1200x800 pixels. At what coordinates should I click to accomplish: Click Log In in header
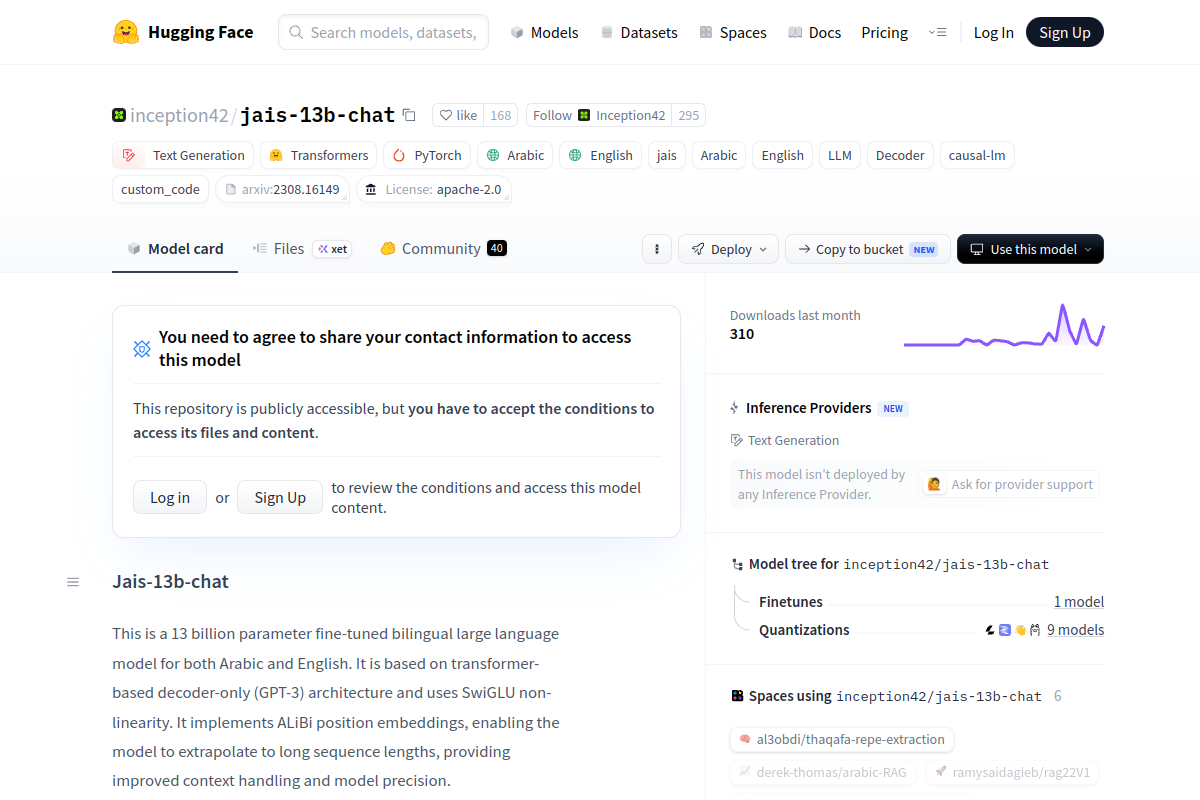(x=993, y=32)
